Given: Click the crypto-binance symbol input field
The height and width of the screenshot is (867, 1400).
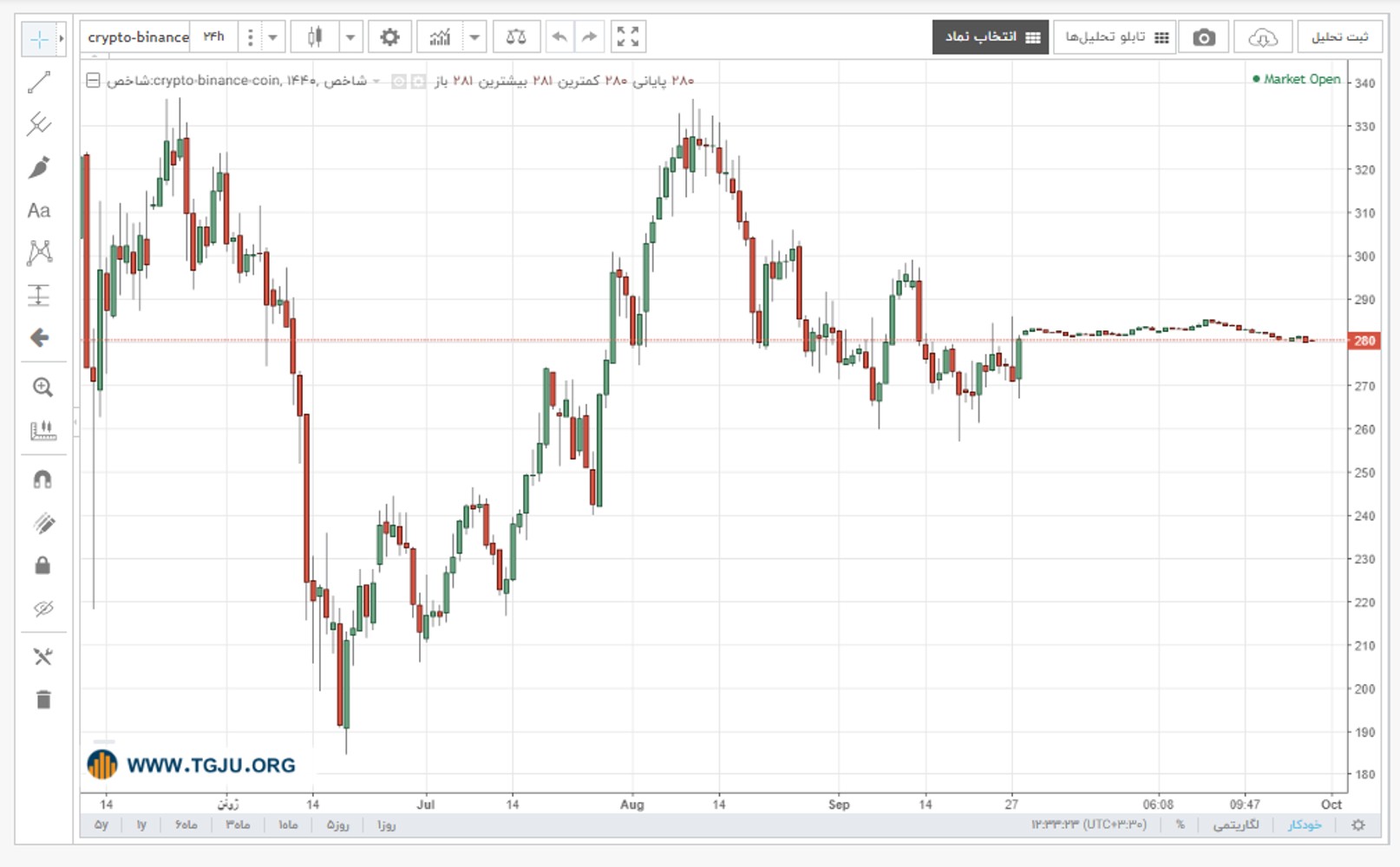Looking at the screenshot, I should (137, 37).
